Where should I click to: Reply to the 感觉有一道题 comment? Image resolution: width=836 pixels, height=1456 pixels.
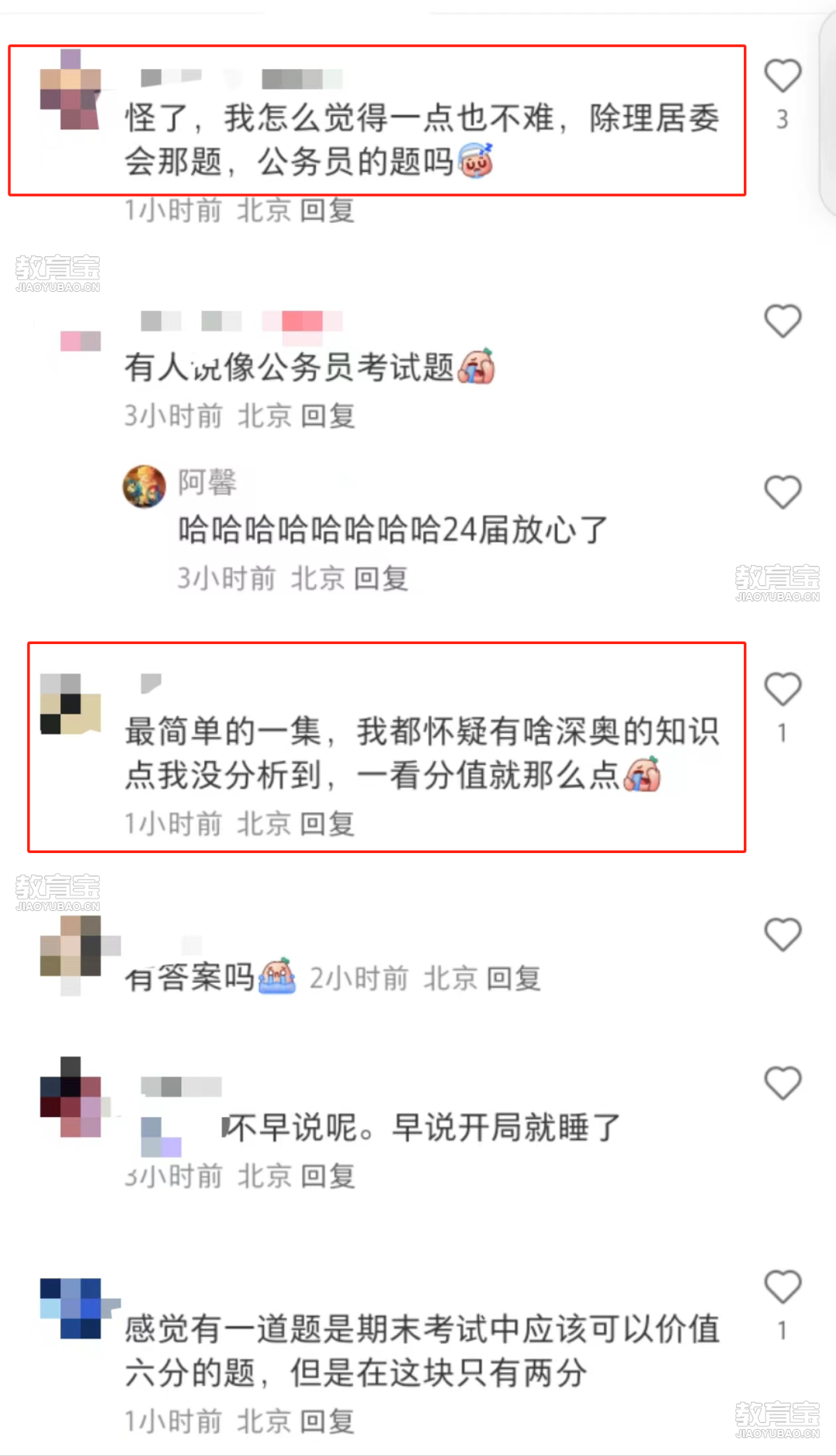tap(327, 1422)
